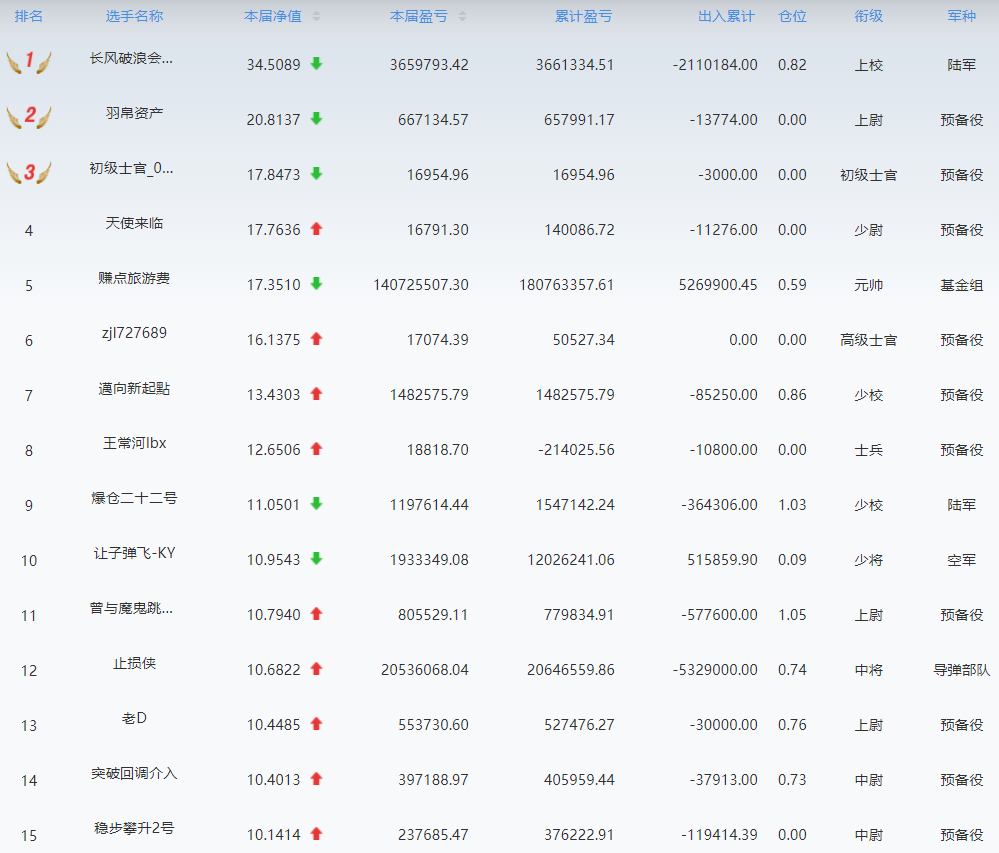Click the 累计盈亏 column header
This screenshot has height=853, width=999.
click(x=583, y=17)
